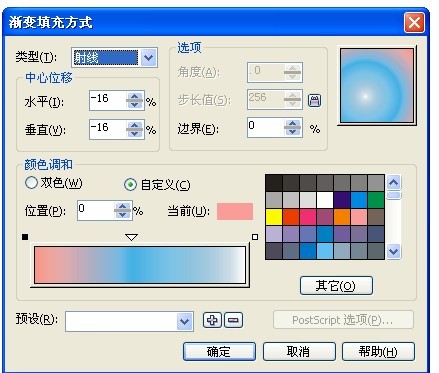The height and width of the screenshot is (373, 439).
Task: Select the white end marker on the gradient bar
Action: 255,237
